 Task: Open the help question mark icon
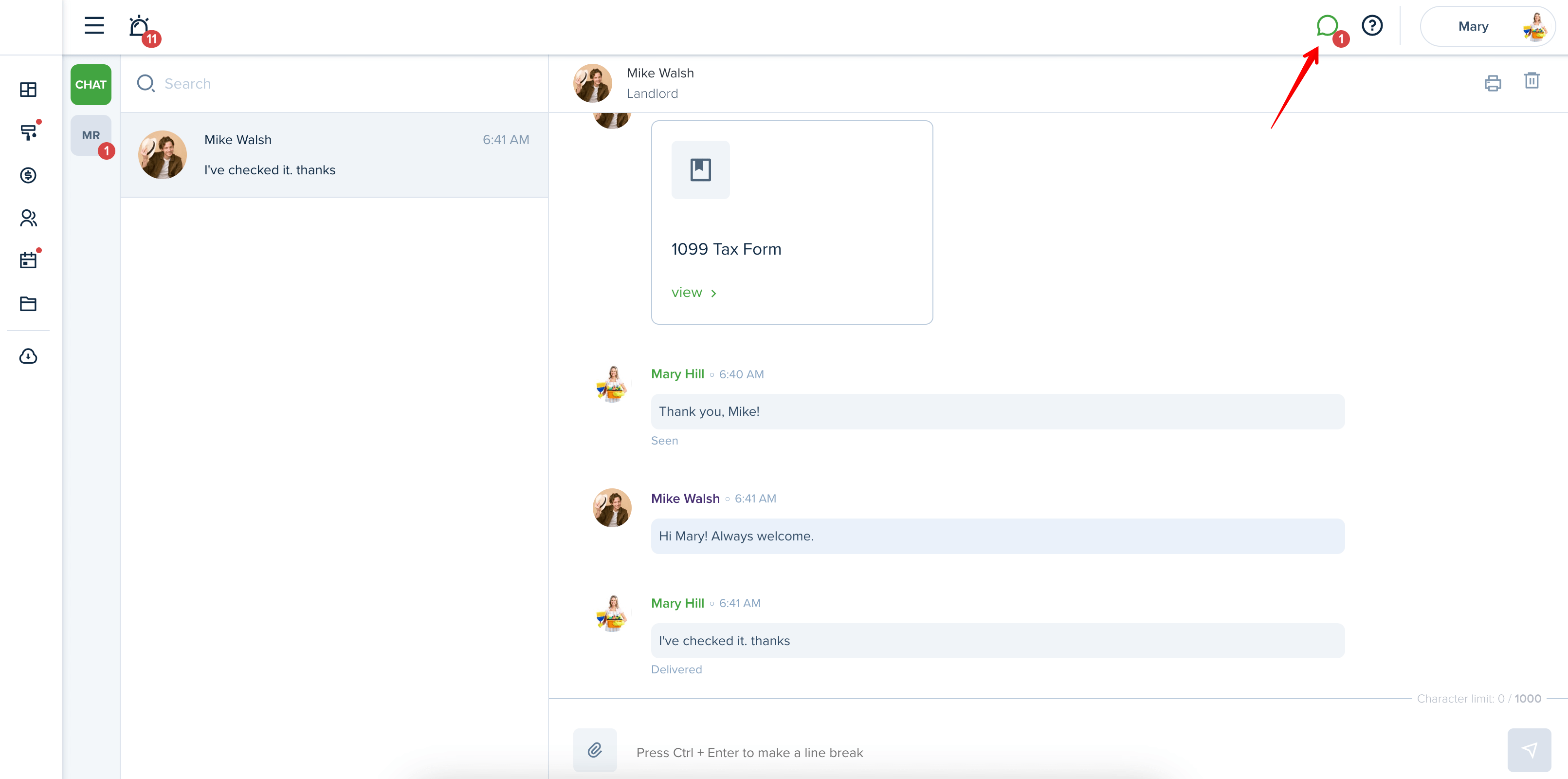point(1372,26)
